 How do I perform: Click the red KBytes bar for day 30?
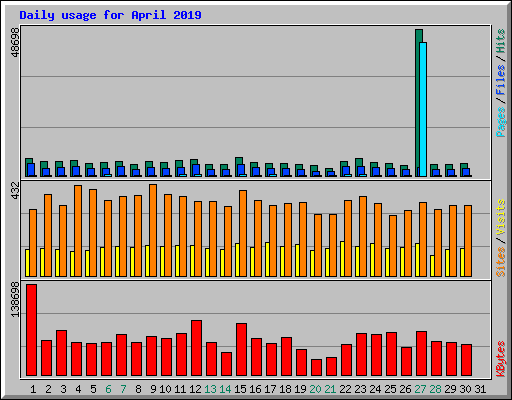[466, 360]
